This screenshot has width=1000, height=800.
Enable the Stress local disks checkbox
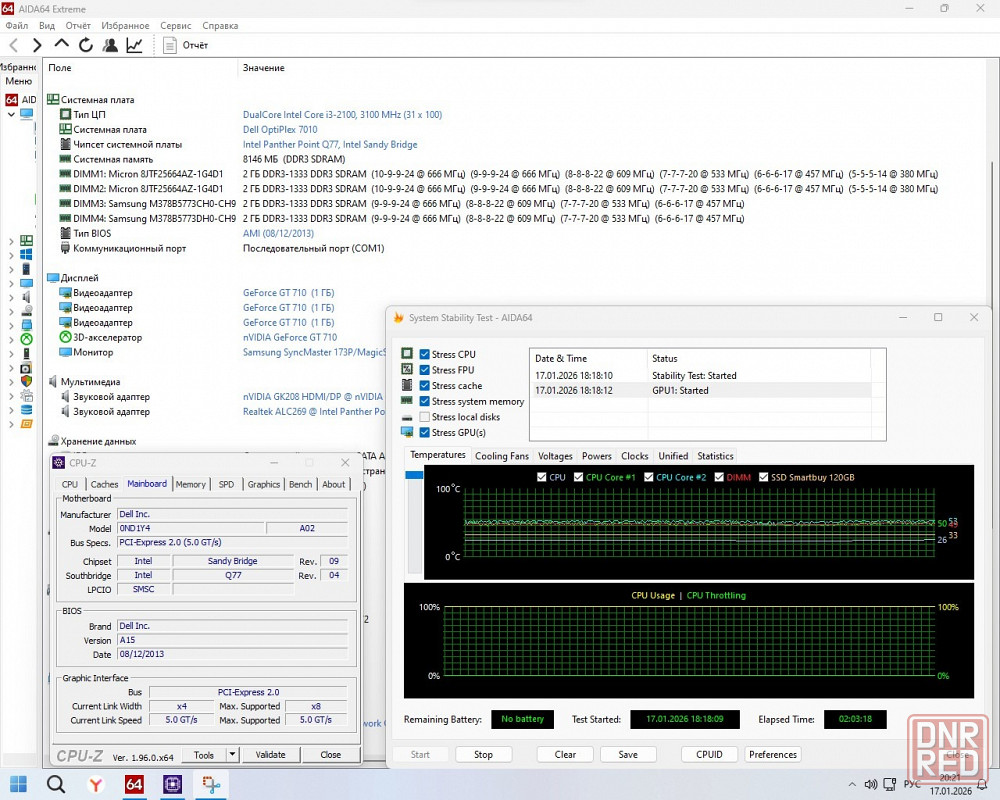[425, 417]
